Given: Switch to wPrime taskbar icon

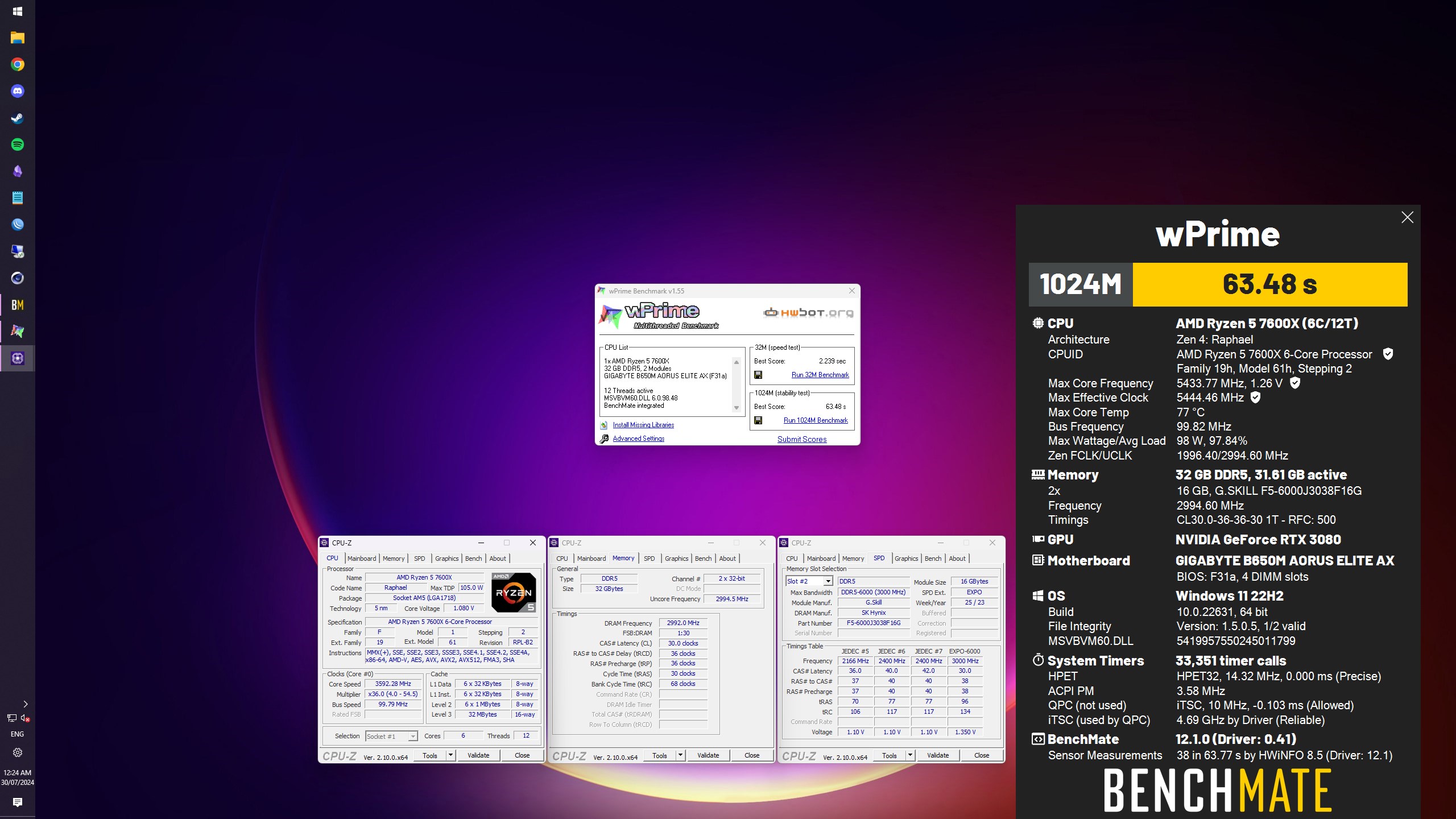Looking at the screenshot, I should point(17,332).
